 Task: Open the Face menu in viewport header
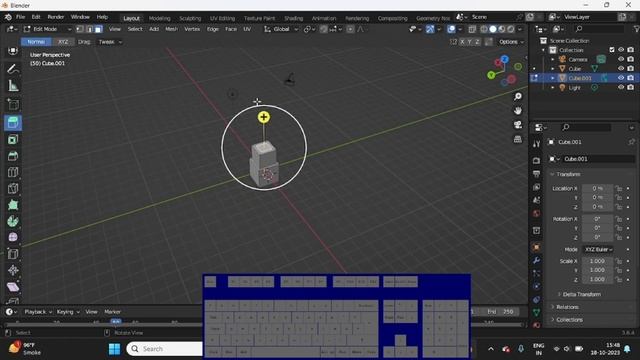point(231,29)
